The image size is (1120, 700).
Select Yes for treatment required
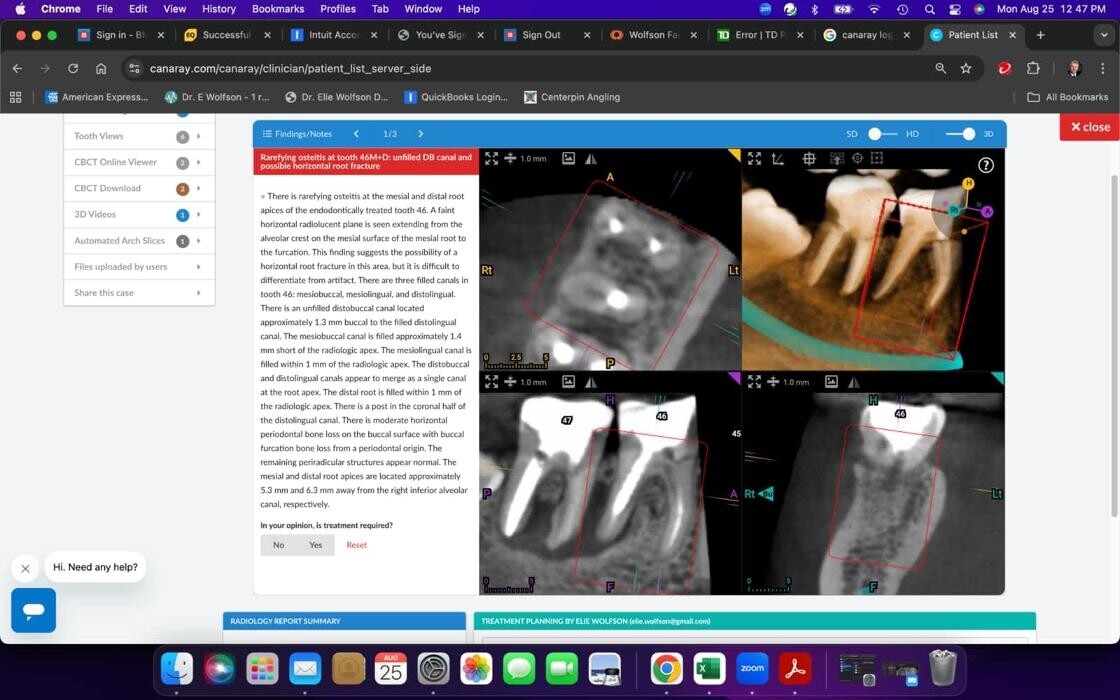[x=316, y=545]
